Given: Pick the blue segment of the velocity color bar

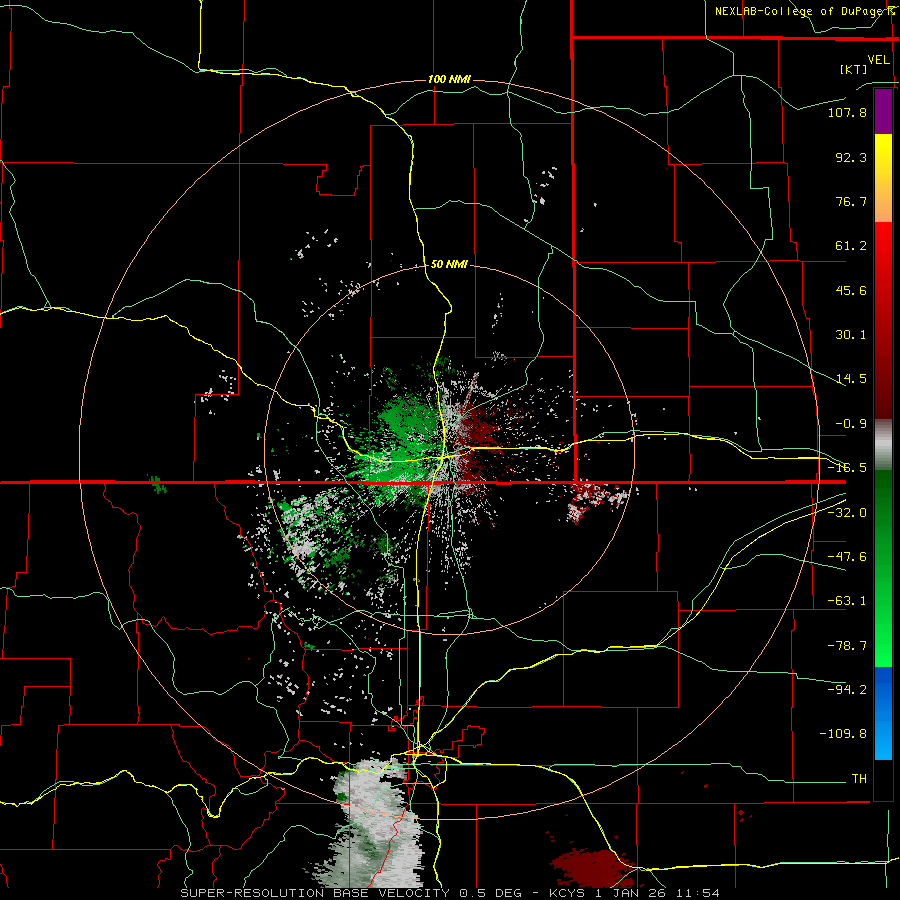Looking at the screenshot, I should pyautogui.click(x=883, y=713).
